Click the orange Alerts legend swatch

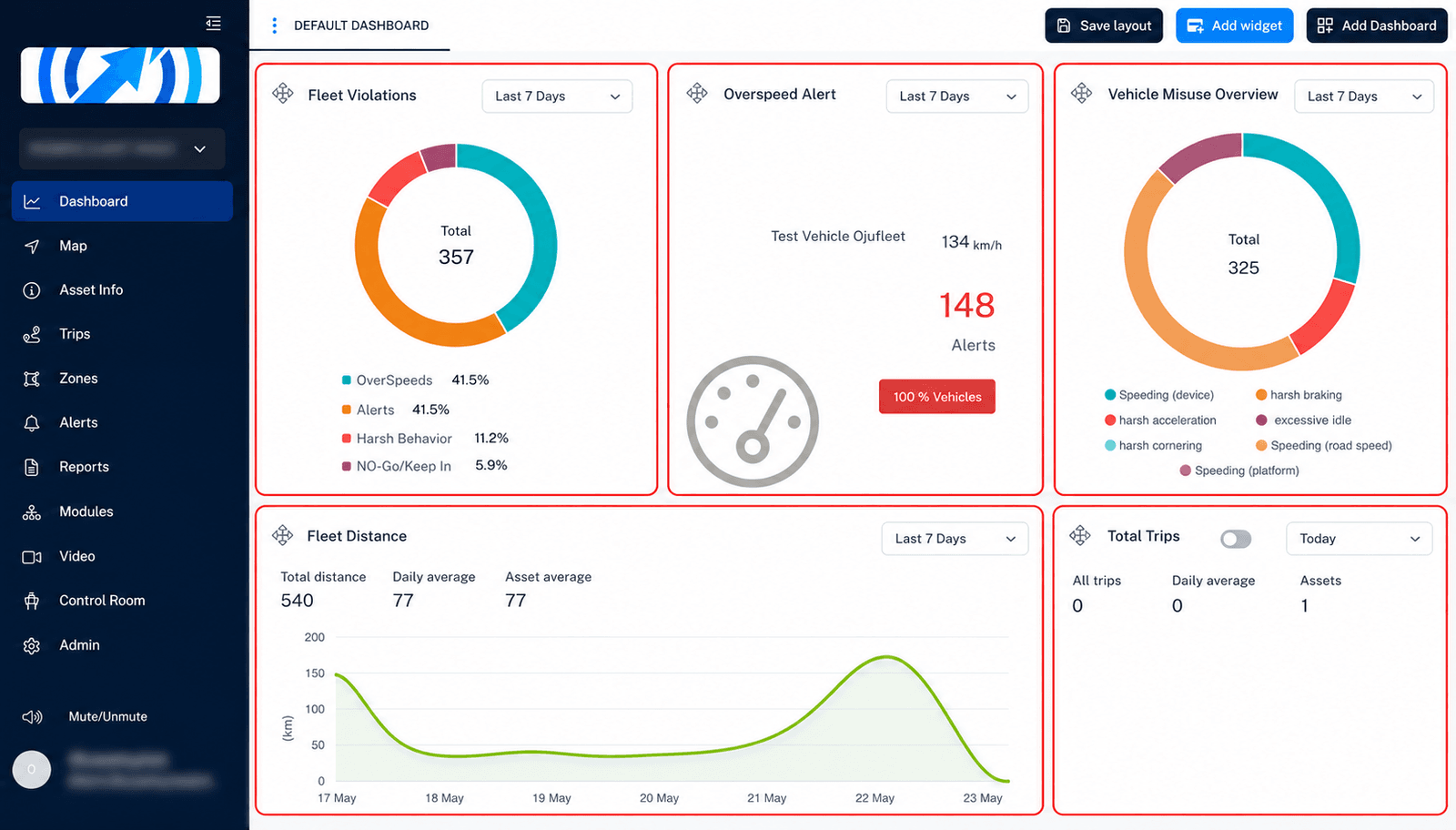(x=347, y=410)
